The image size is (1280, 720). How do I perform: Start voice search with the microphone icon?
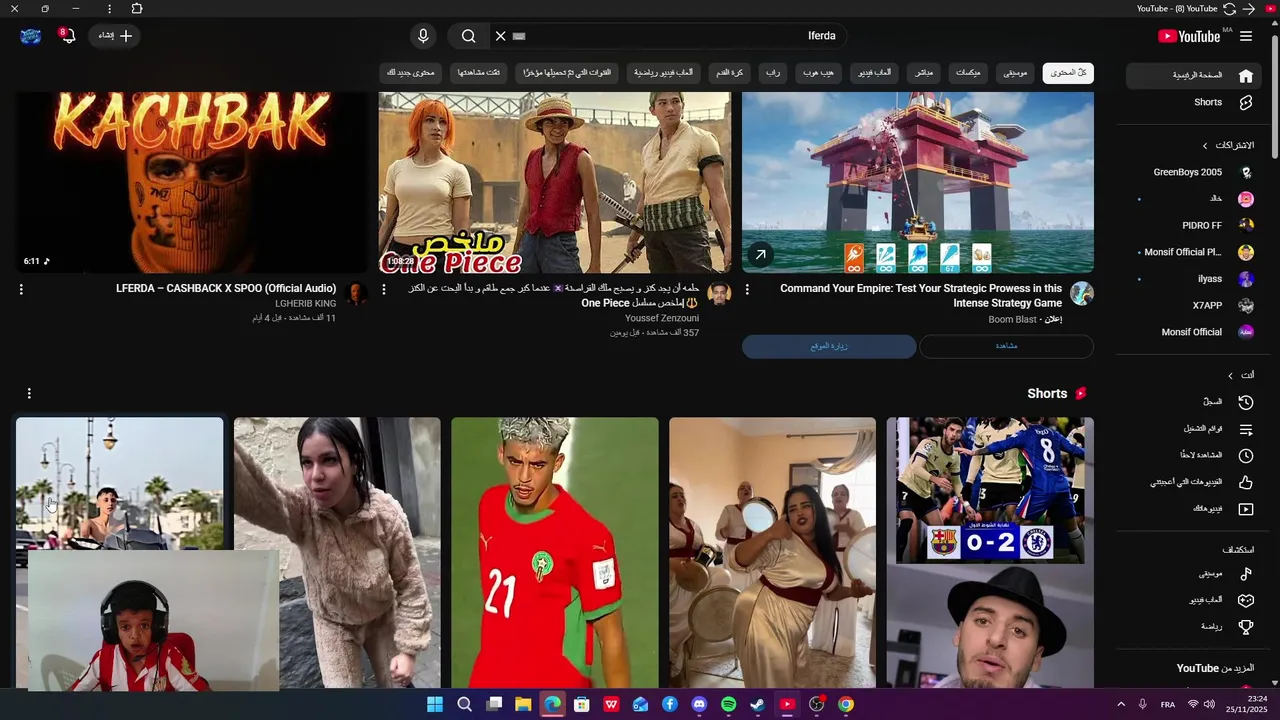click(423, 36)
